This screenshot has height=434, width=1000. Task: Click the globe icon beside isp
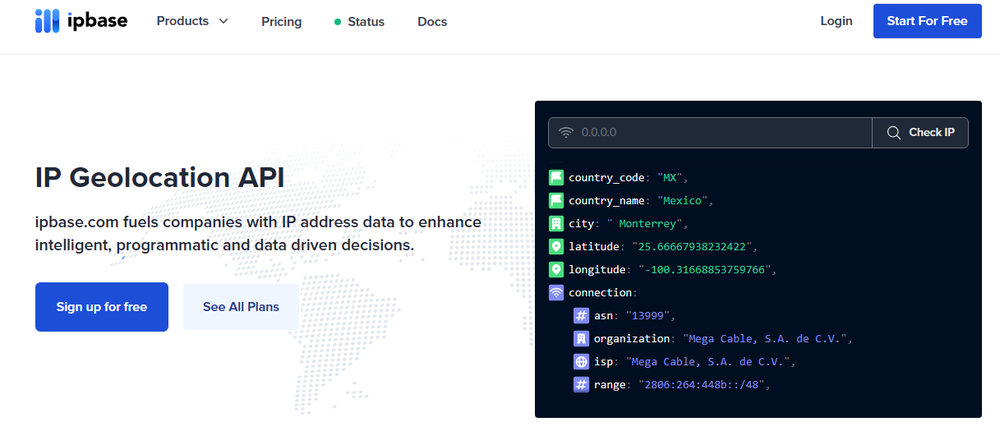tap(581, 361)
